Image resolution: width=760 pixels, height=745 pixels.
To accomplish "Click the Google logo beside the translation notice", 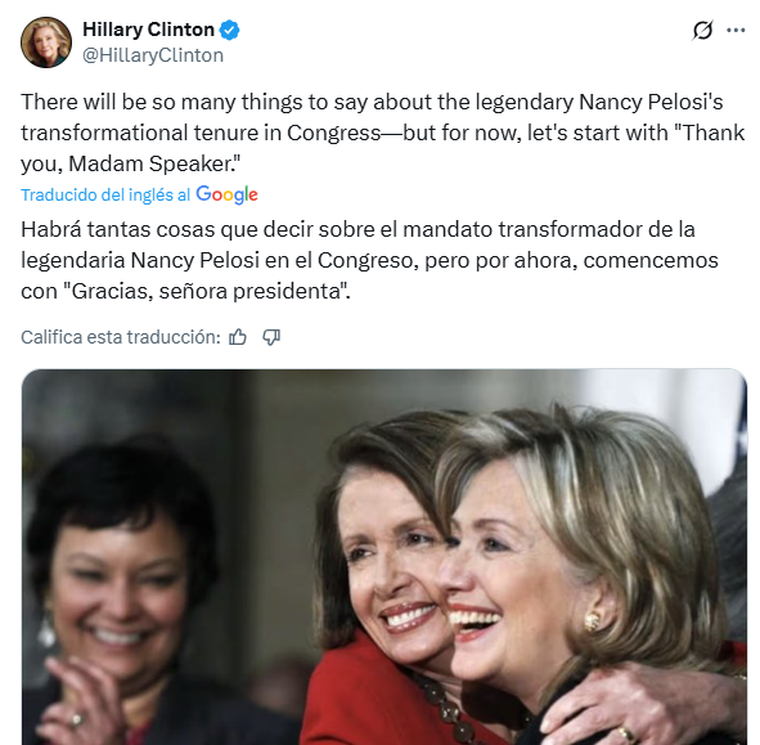I will click(x=227, y=195).
